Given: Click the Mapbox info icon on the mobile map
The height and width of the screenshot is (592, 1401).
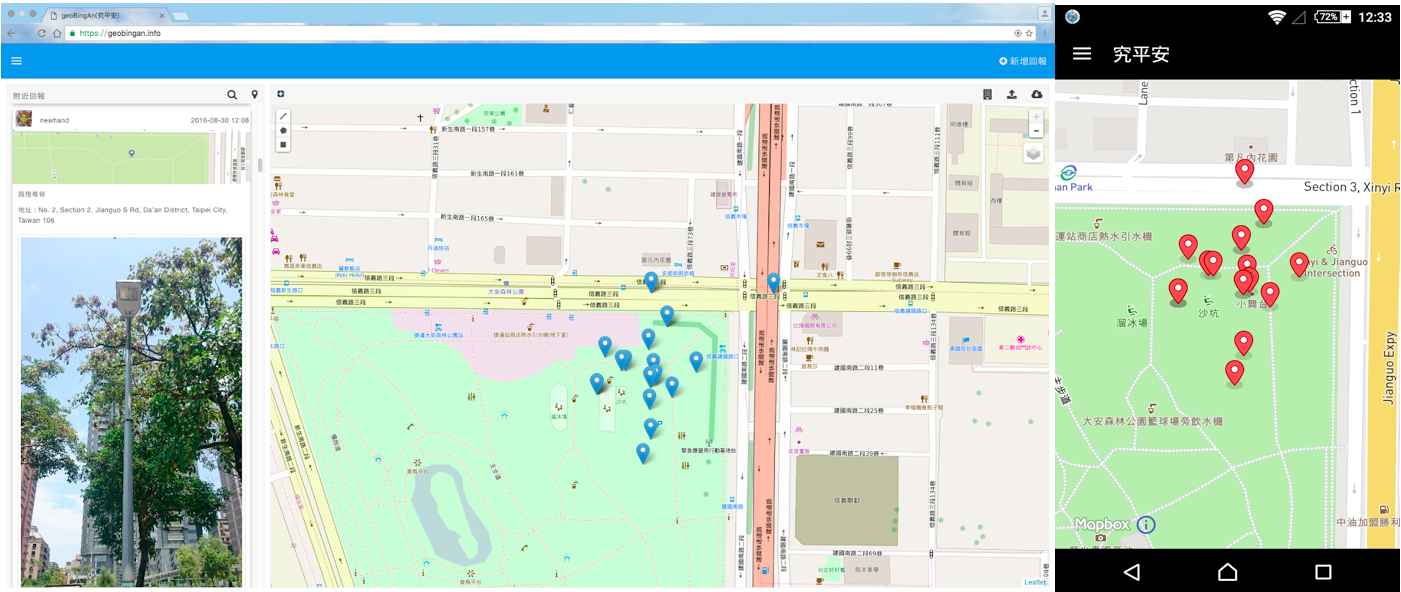Looking at the screenshot, I should 1146,524.
